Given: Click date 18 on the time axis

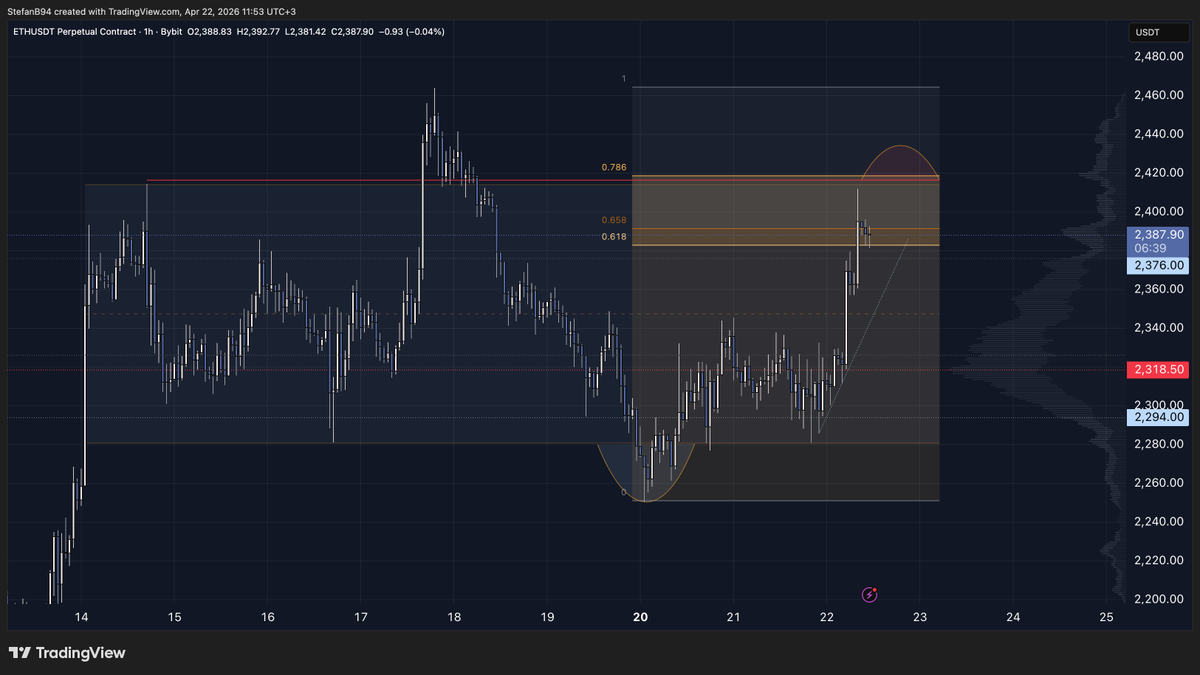Looking at the screenshot, I should 454,618.
